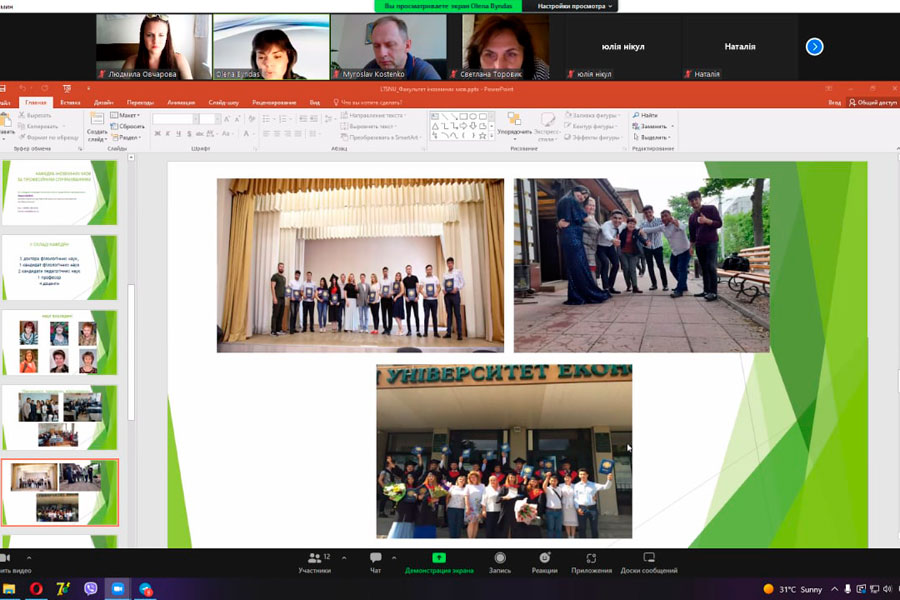Open the Анимация ribbon tab
Viewport: 900px width, 600px height.
(181, 102)
